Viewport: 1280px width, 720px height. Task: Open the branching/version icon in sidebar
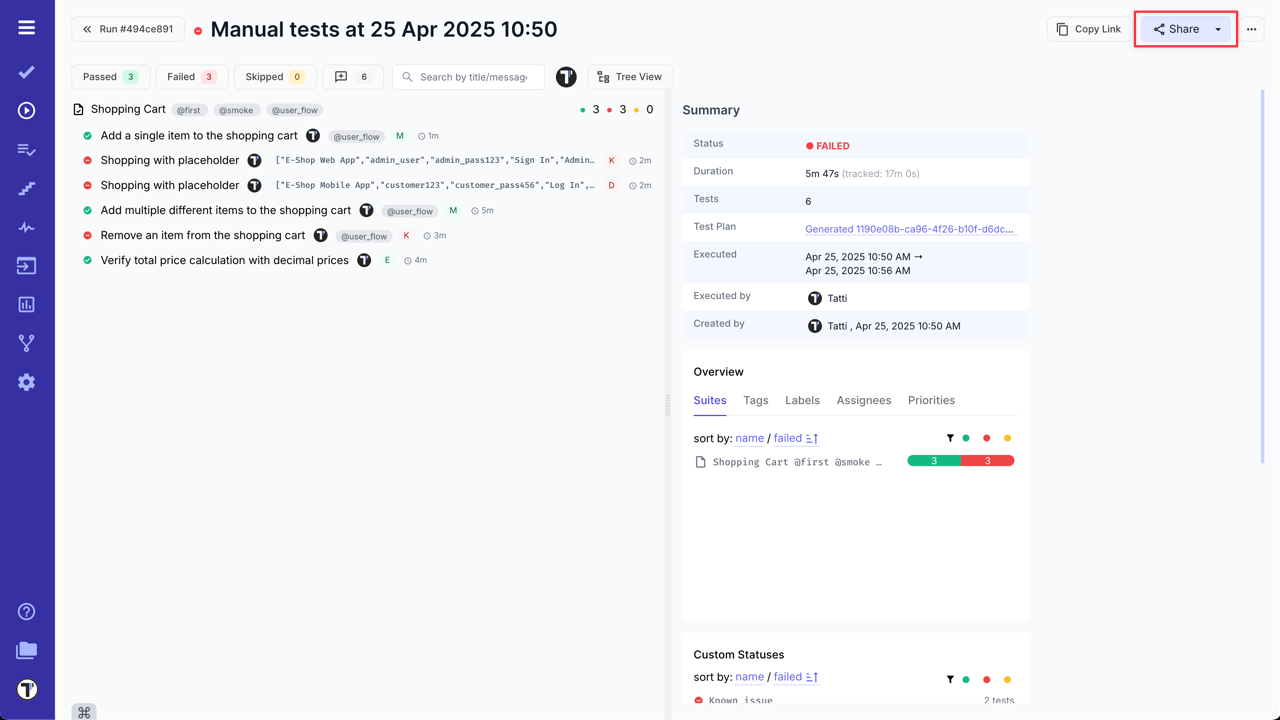click(26, 342)
